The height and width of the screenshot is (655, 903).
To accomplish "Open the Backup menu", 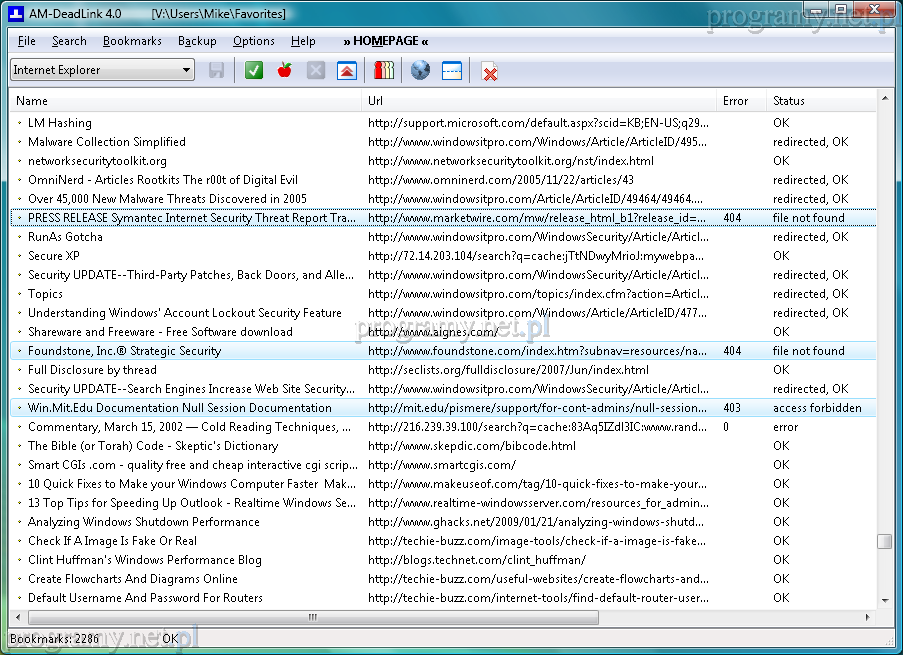I will [197, 41].
